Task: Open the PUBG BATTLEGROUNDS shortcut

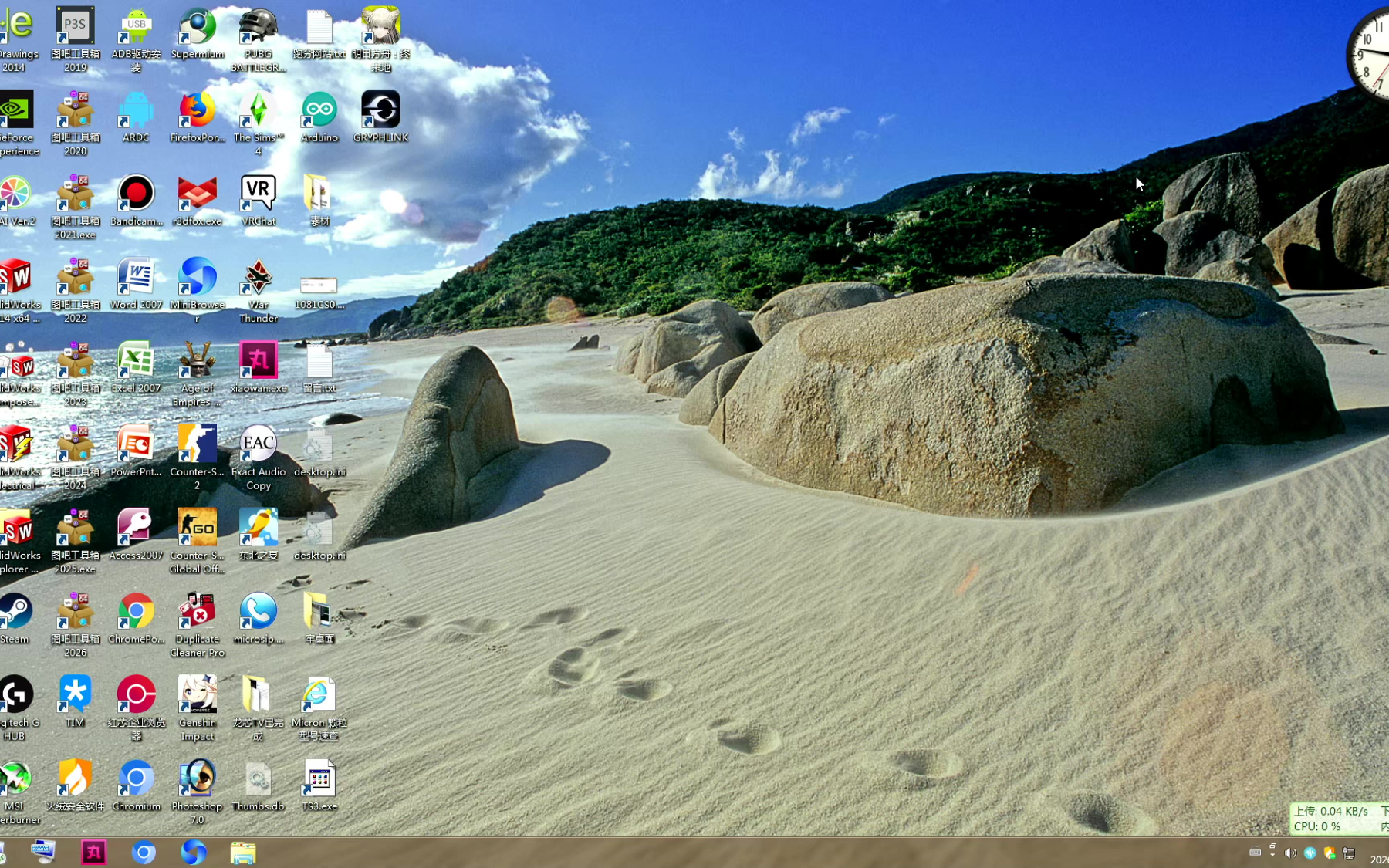Action: [x=258, y=27]
